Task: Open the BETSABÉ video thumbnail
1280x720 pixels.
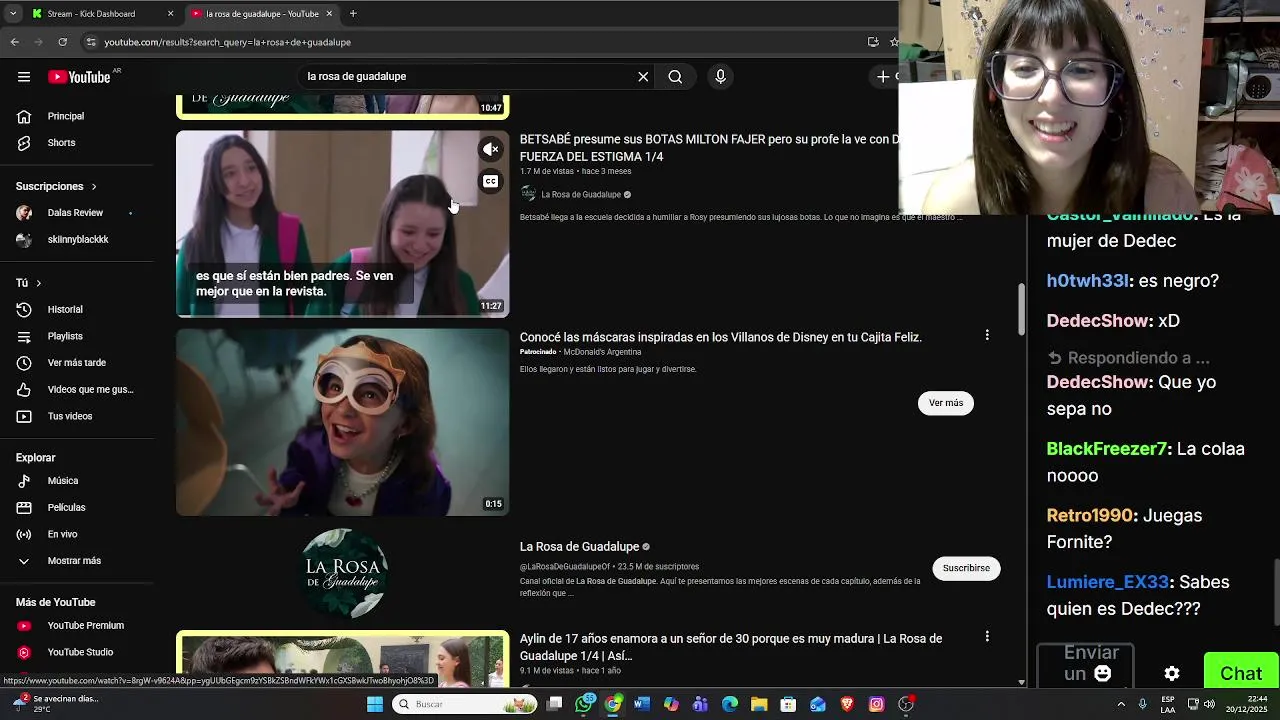Action: pyautogui.click(x=342, y=223)
